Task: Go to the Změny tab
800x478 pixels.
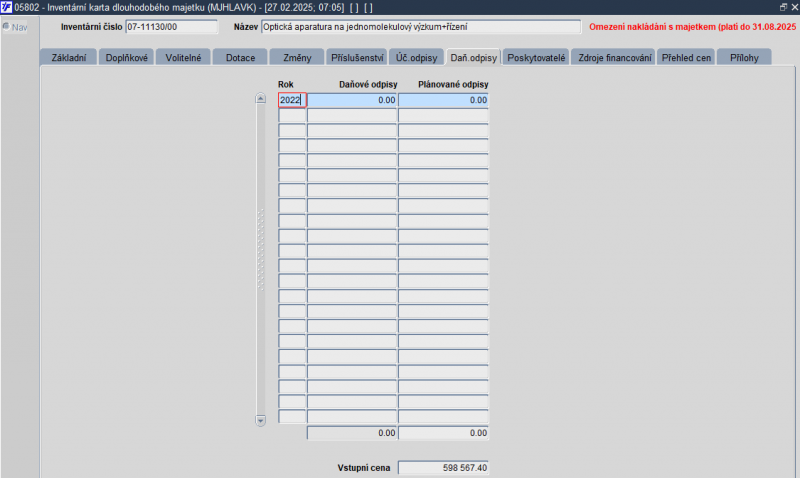Action: tap(297, 57)
